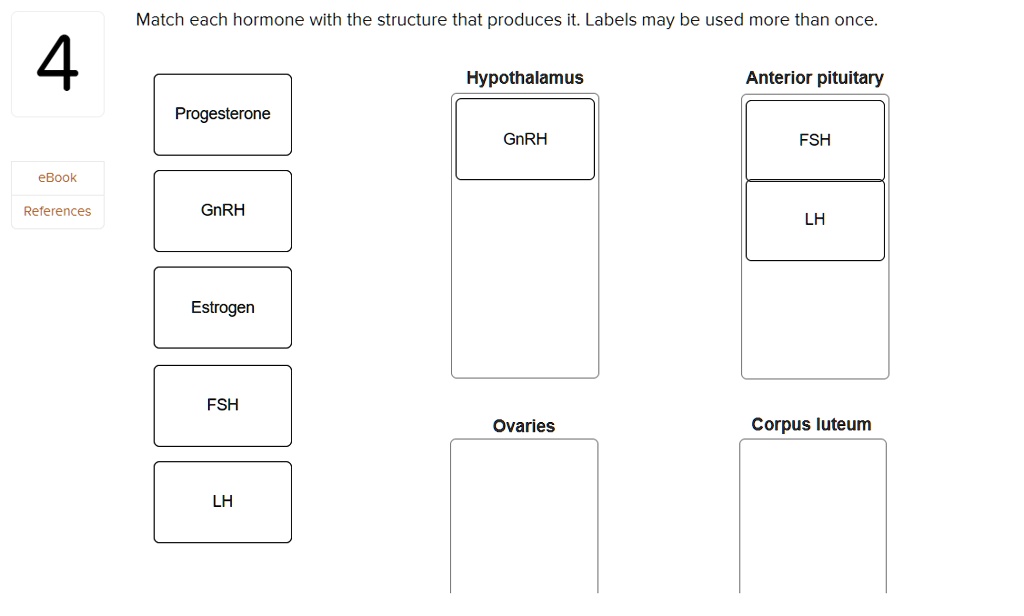Click the Anterior pituitary column heading
1024x616 pixels.
[814, 77]
